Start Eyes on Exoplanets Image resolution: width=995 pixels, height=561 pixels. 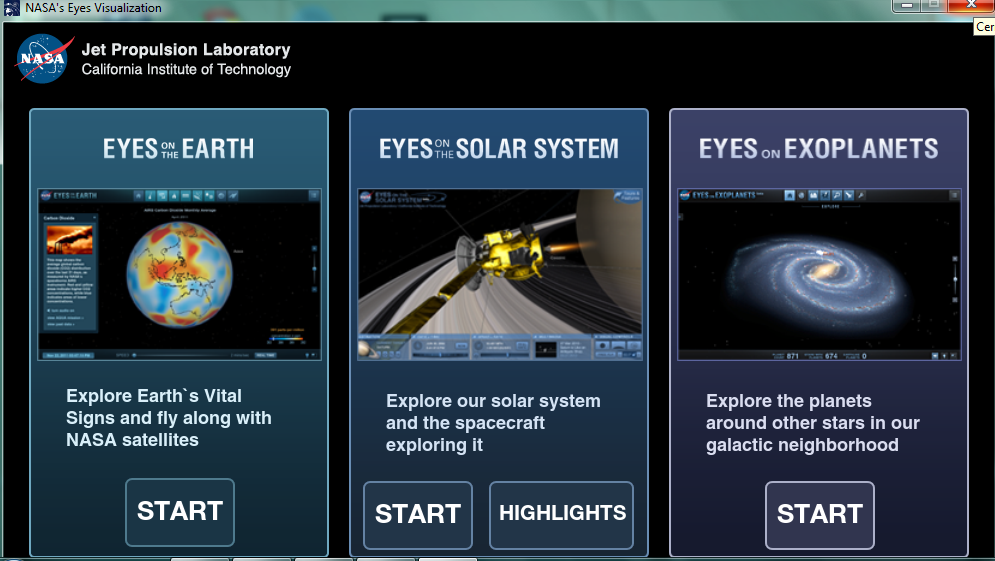tap(819, 514)
